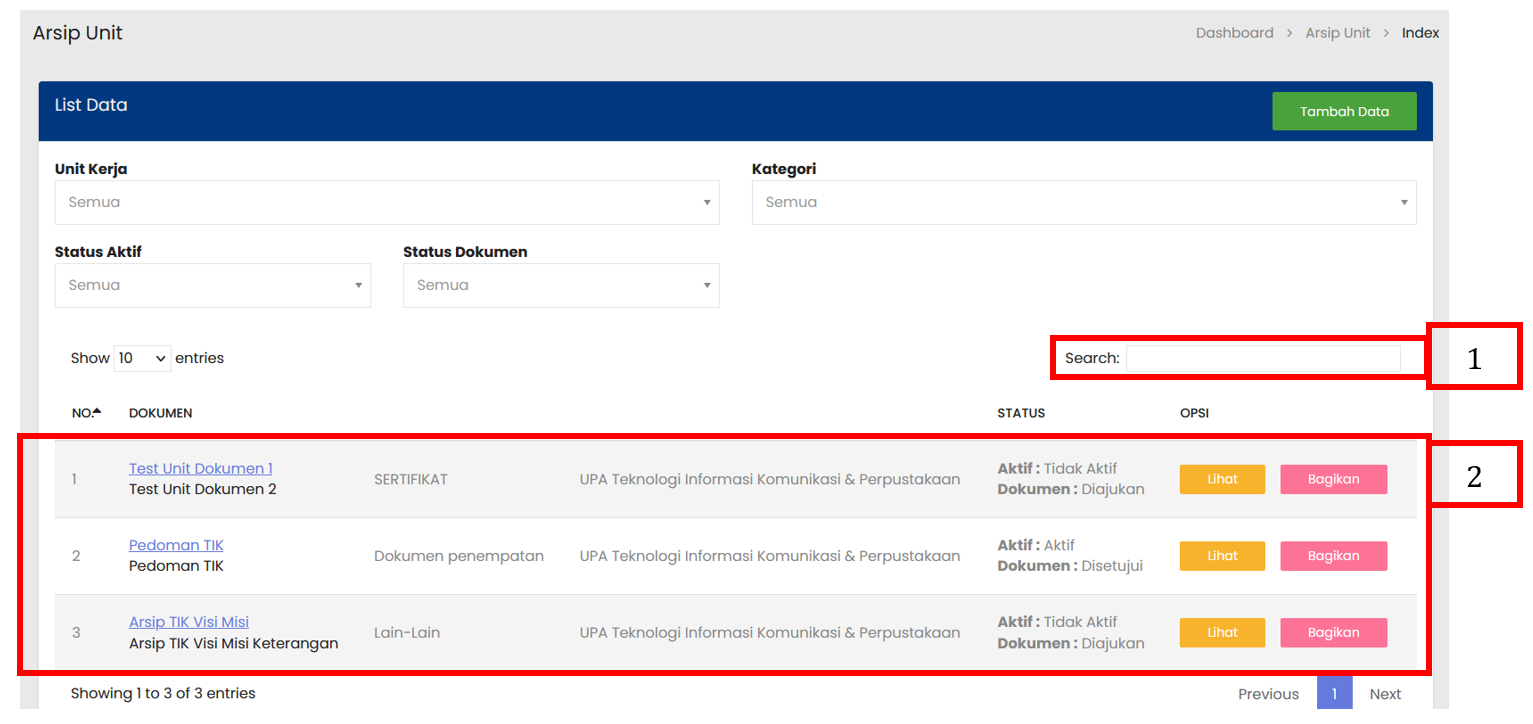Change the show entries count selector
The image size is (1533, 724).
pos(142,358)
